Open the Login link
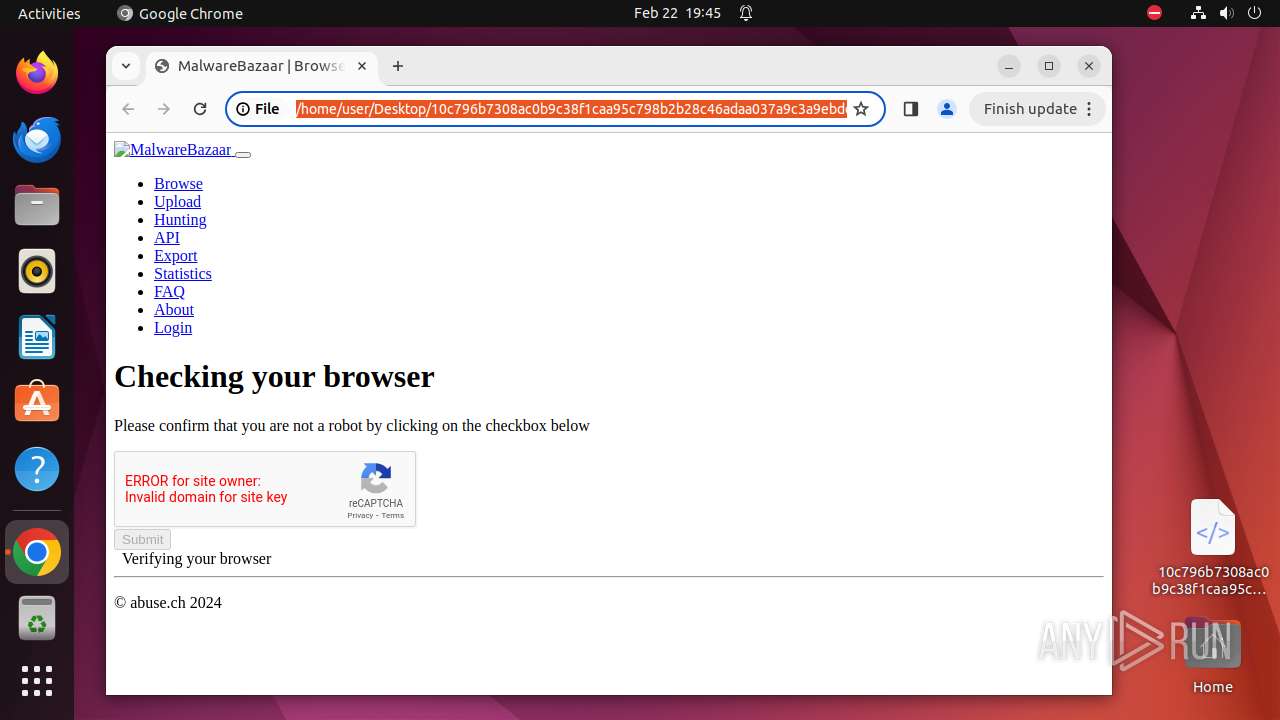Screen dimensions: 1280x720 tap(173, 328)
